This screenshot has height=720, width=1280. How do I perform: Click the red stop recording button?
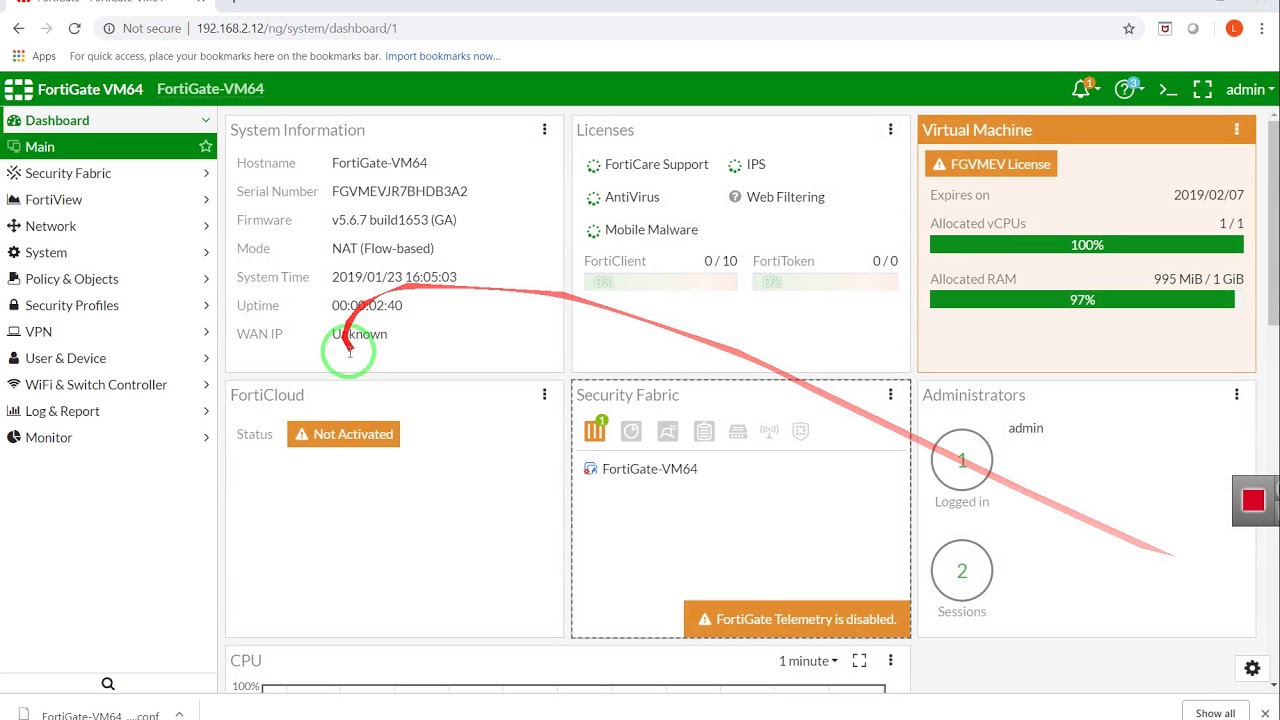point(1253,500)
